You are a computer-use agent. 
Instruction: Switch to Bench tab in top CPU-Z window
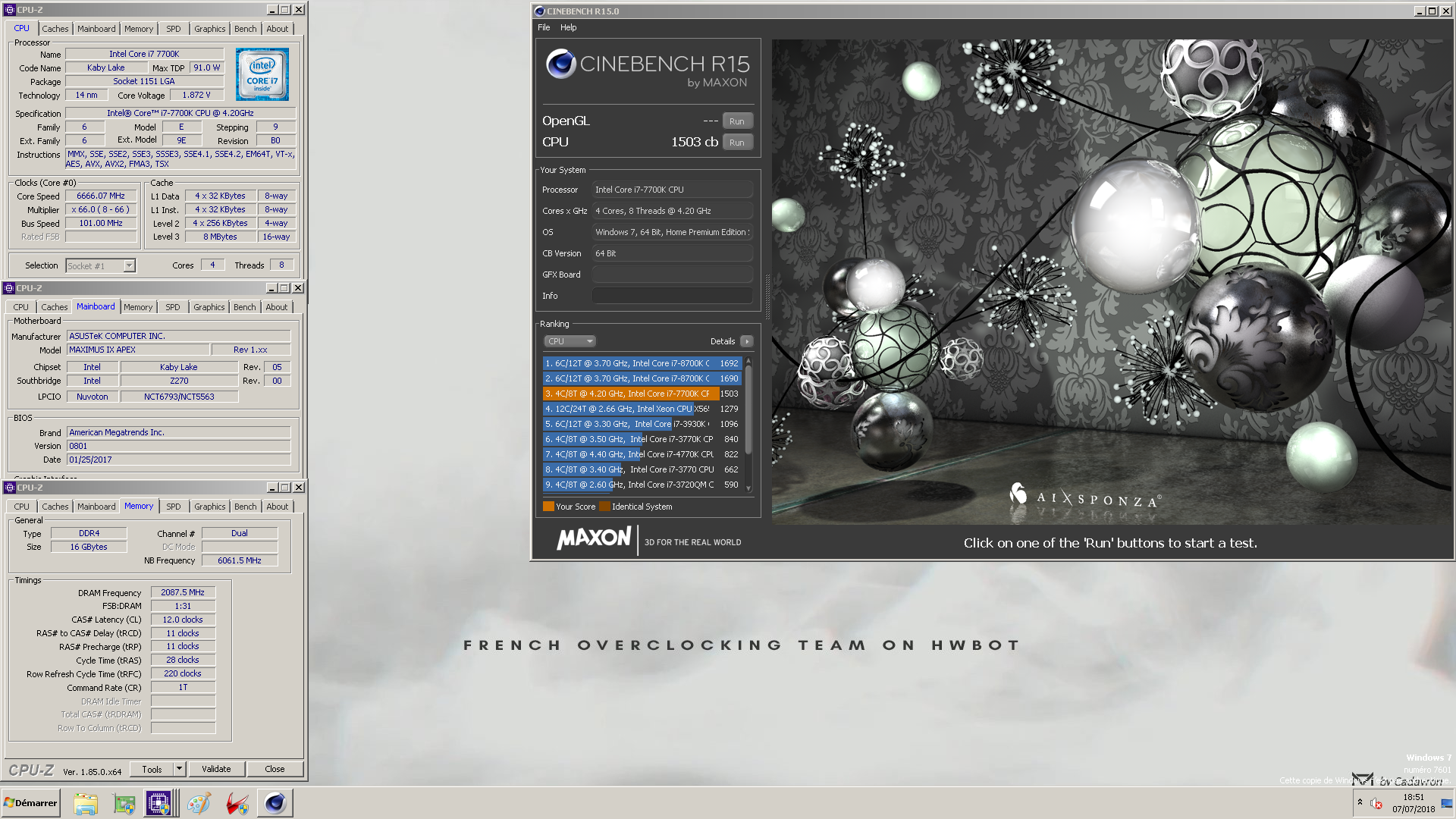pos(245,29)
